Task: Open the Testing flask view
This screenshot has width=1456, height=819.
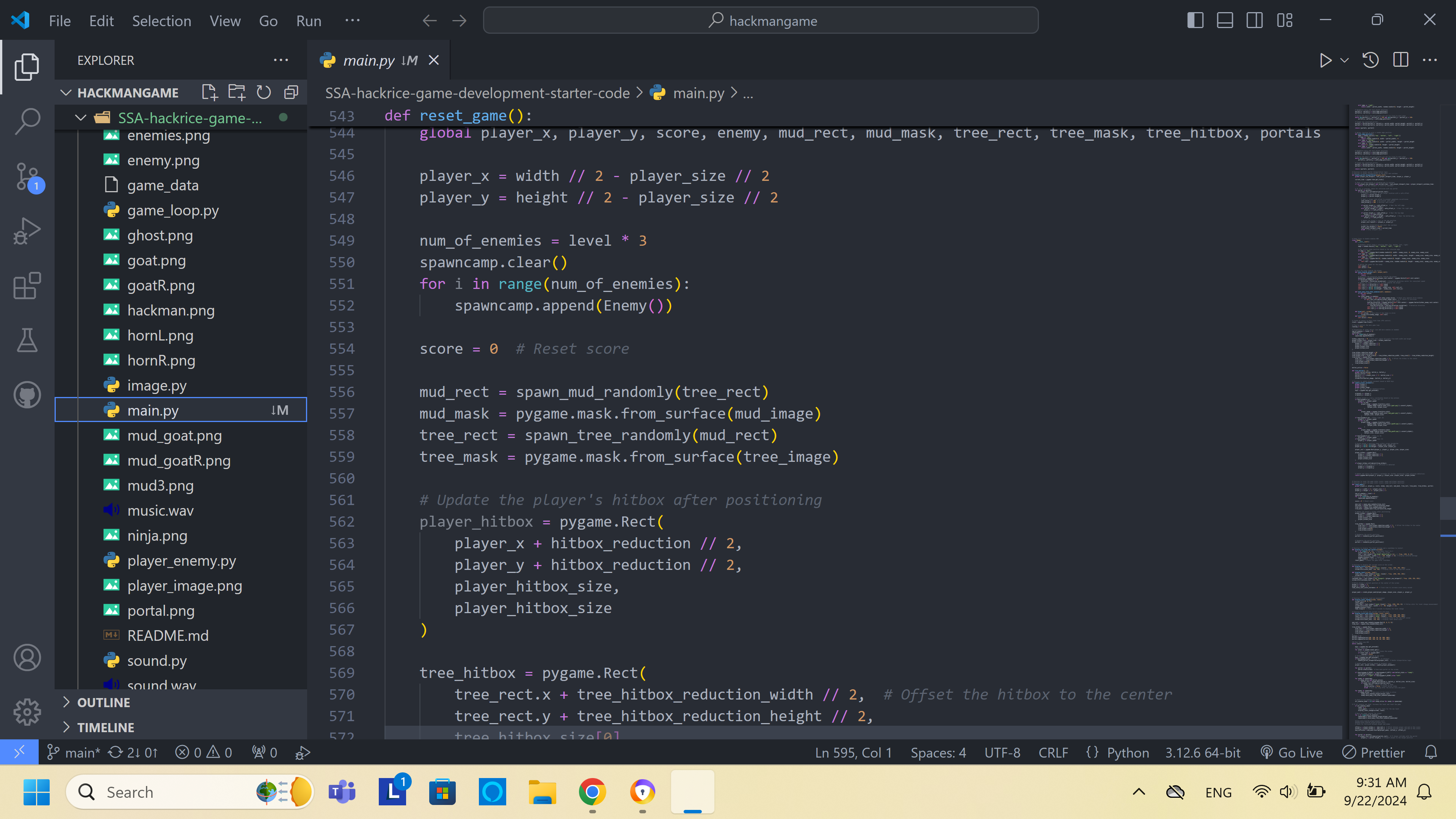Action: click(27, 340)
